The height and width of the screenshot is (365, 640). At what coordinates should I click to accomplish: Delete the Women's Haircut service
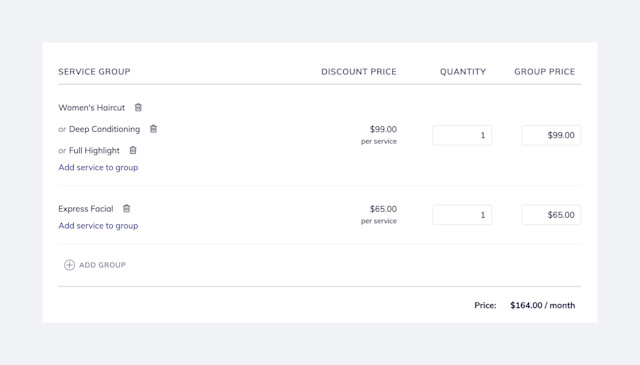coord(138,107)
